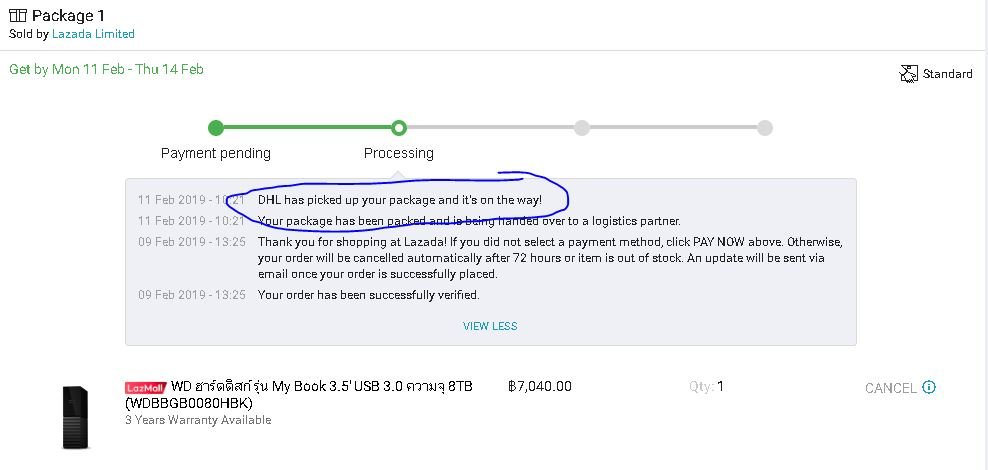Collapse tracking details with VIEW LESS
The image size is (988, 470).
click(490, 326)
